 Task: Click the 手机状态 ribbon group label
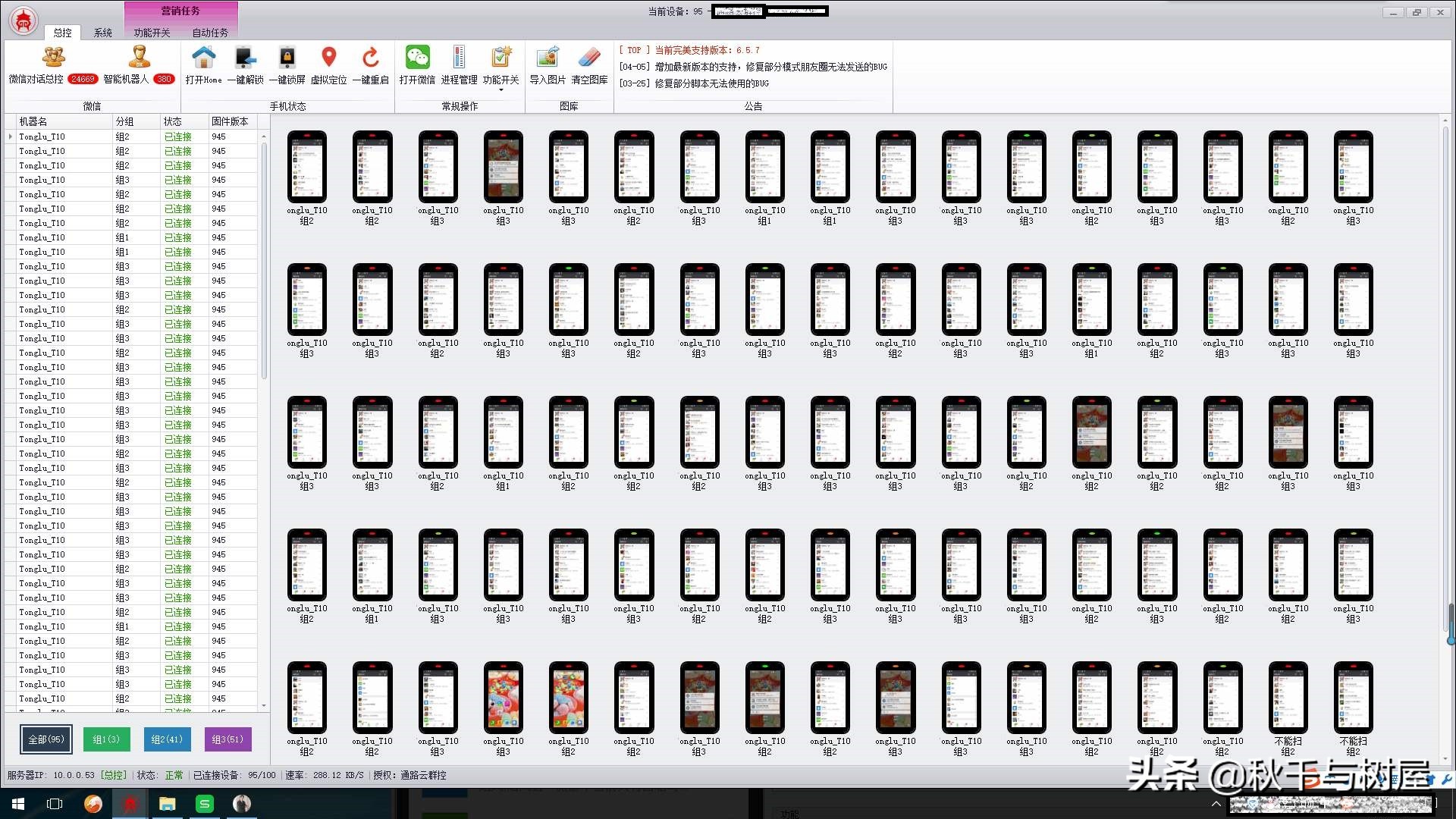pos(287,106)
